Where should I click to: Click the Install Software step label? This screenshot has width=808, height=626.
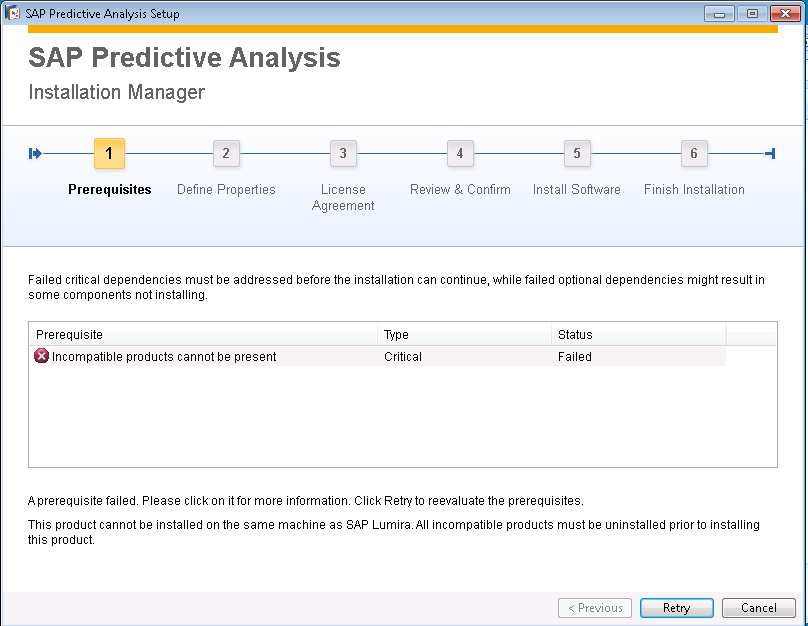(577, 189)
